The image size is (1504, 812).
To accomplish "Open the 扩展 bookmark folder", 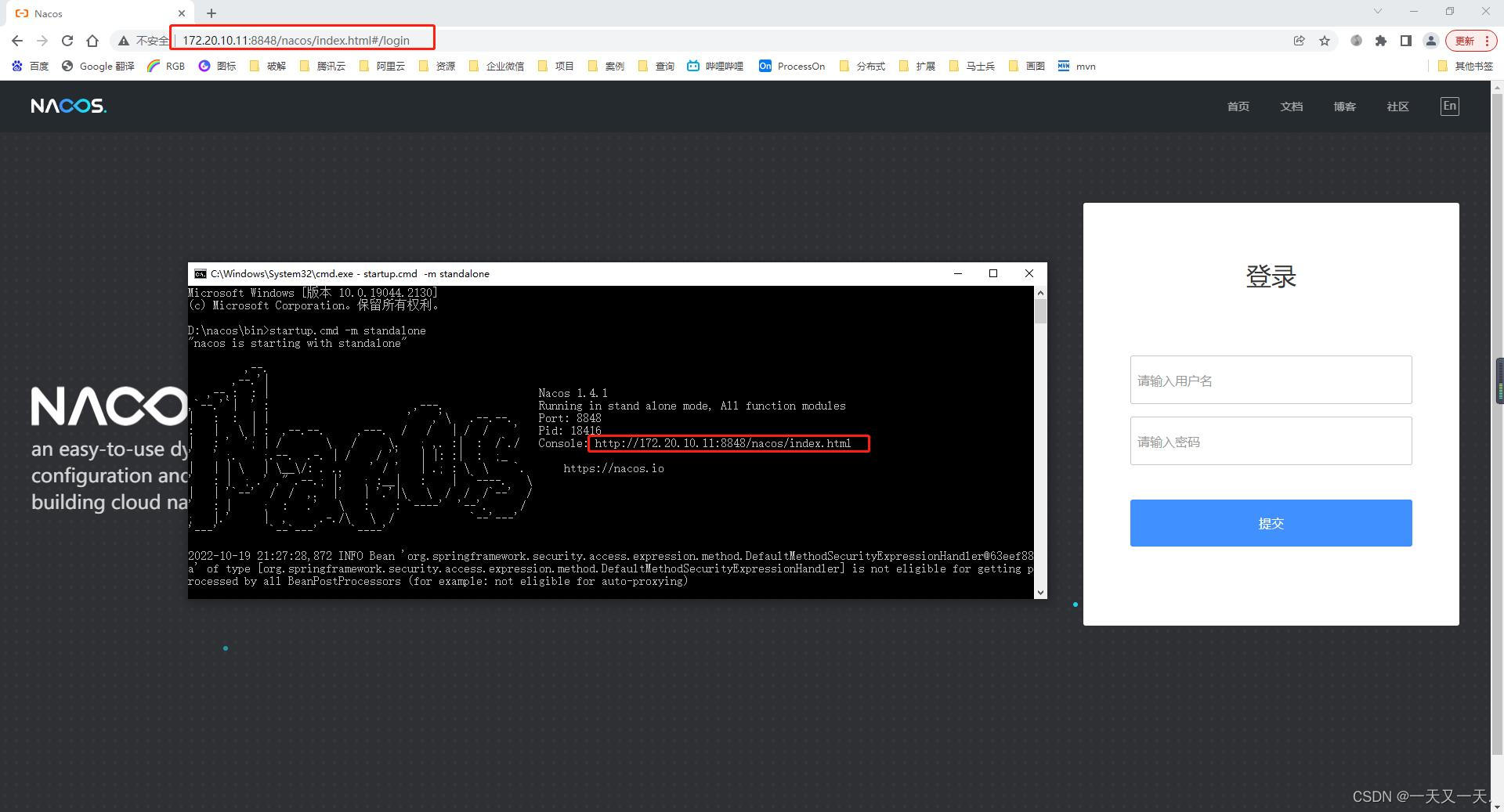I will [917, 66].
